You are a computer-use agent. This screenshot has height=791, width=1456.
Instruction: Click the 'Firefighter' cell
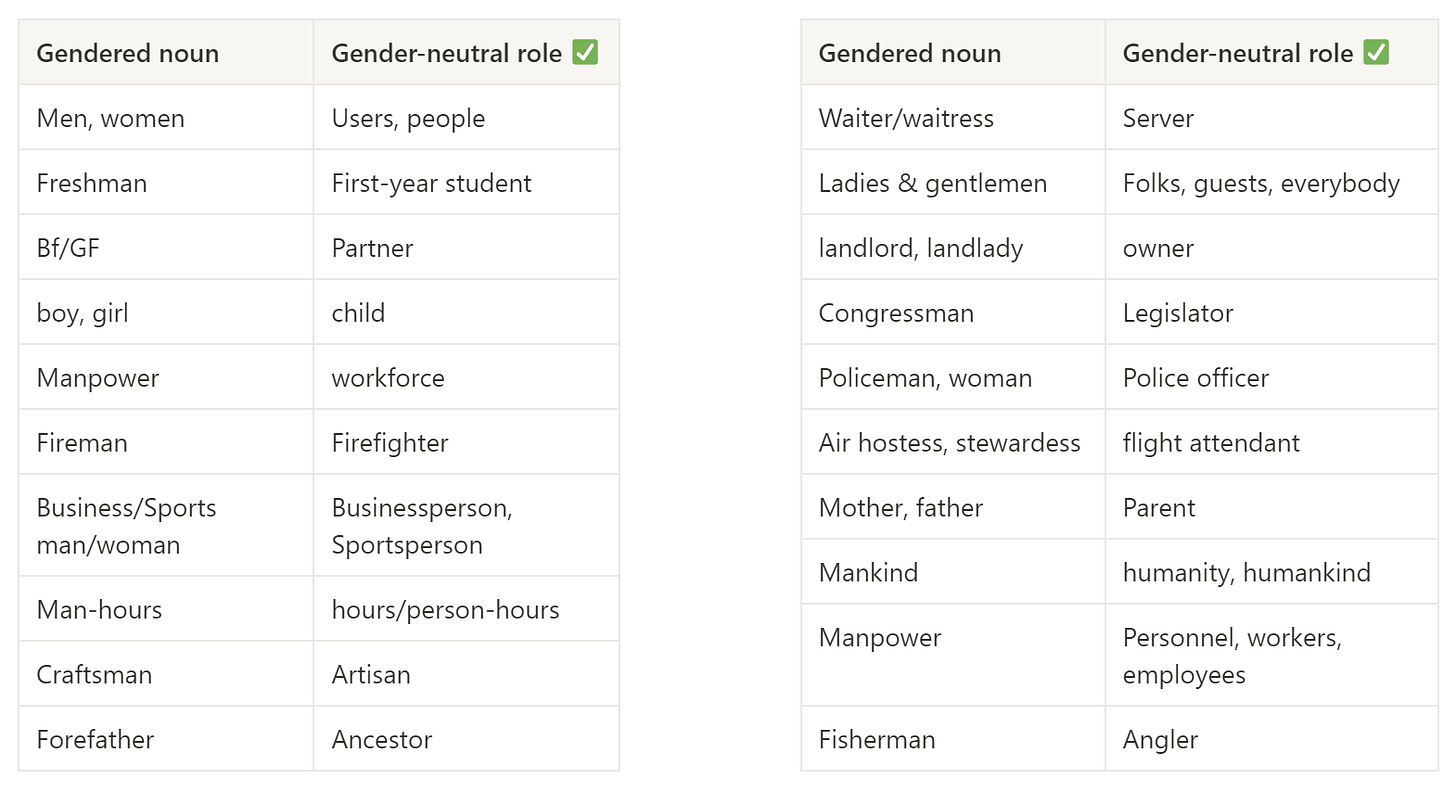click(466, 443)
